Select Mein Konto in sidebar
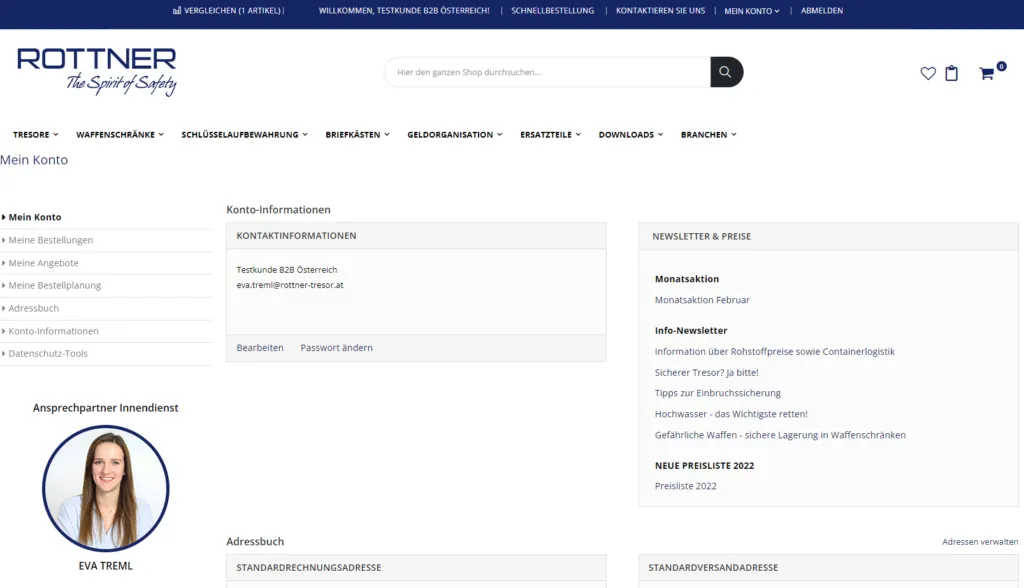This screenshot has width=1024, height=588. pos(35,217)
